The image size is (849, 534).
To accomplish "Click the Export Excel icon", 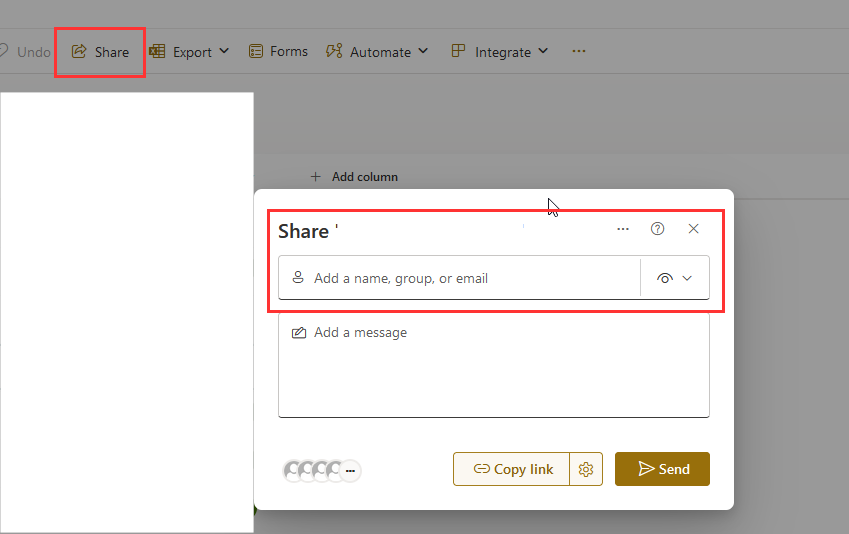I will tap(157, 51).
